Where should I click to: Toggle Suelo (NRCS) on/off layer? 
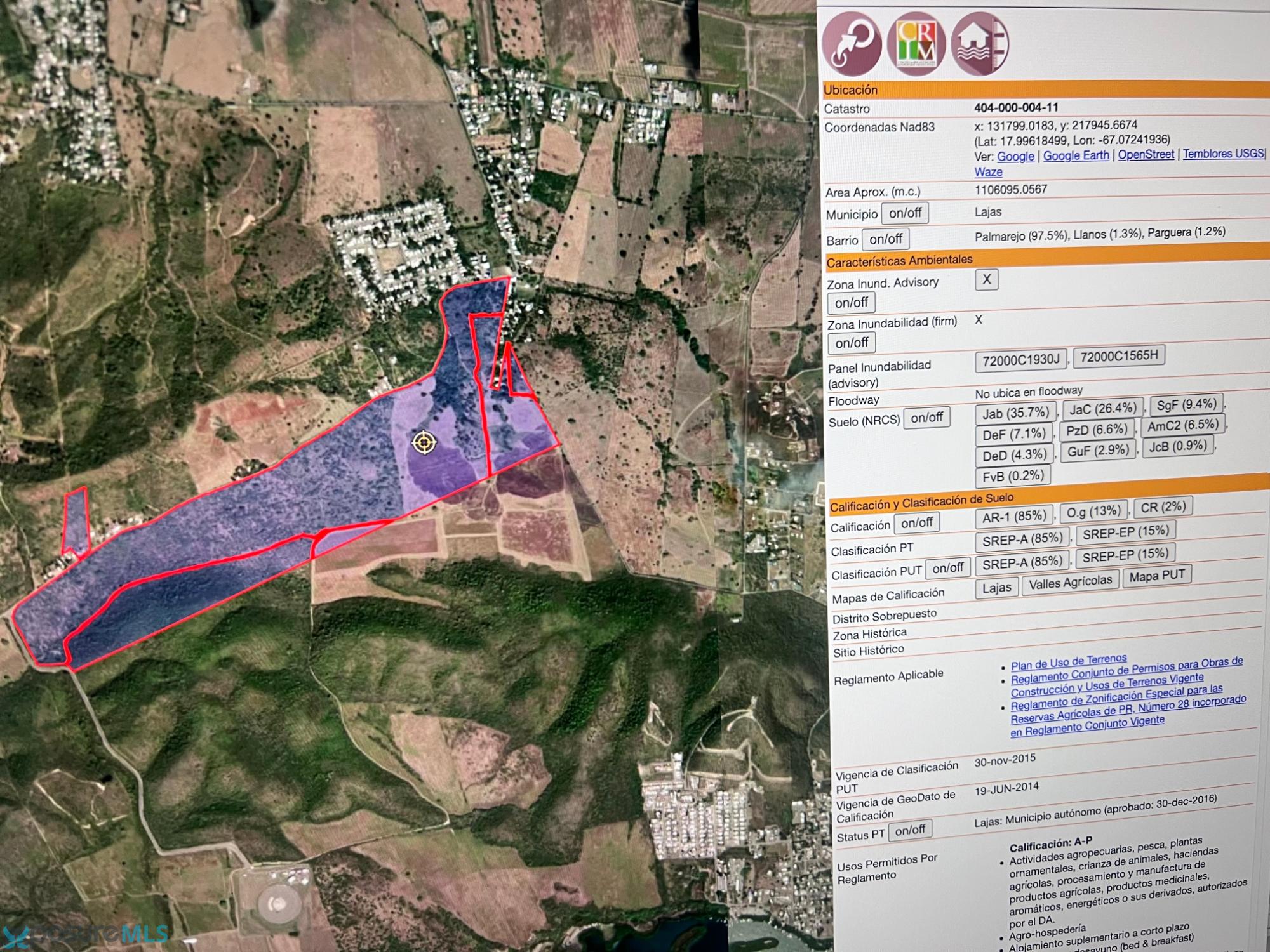click(x=926, y=418)
